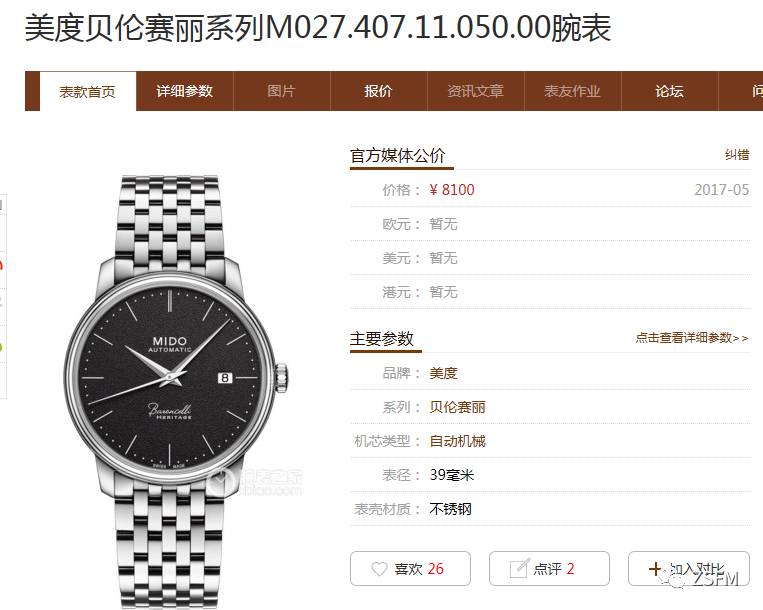Screen dimensions: 763x610
Task: Go to the 资讯文章 tab
Action: (475, 91)
